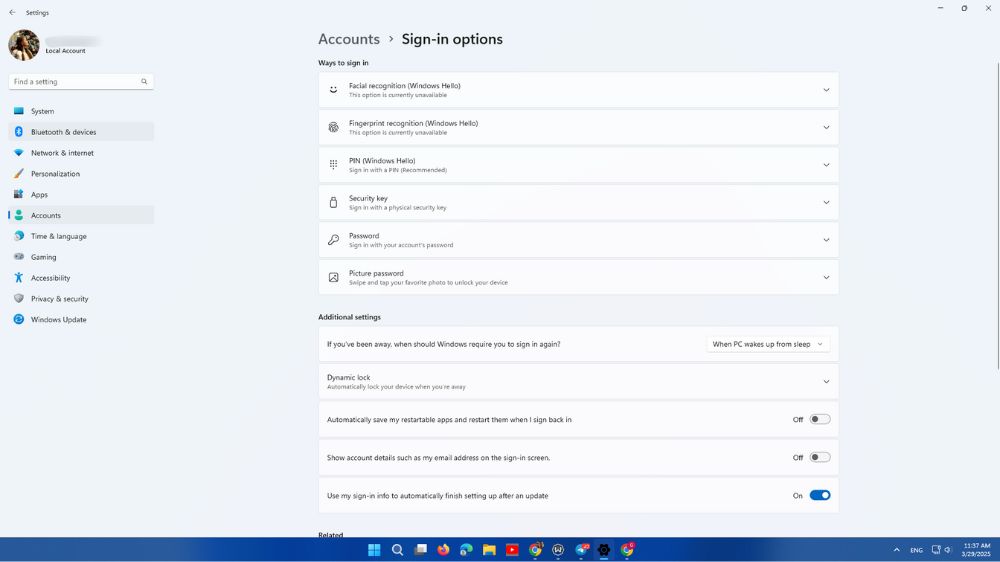Click the PIN keypad dots icon
The image size is (1000, 562).
click(x=334, y=165)
